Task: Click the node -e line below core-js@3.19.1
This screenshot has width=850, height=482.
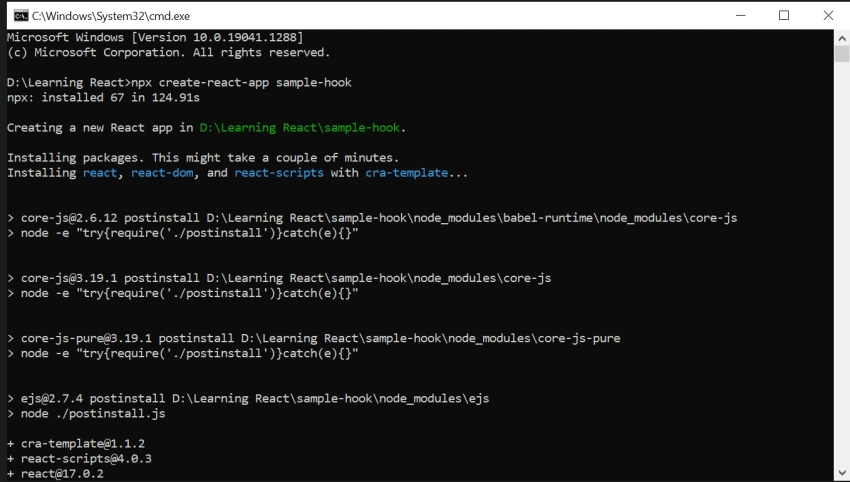Action: pyautogui.click(x=183, y=293)
